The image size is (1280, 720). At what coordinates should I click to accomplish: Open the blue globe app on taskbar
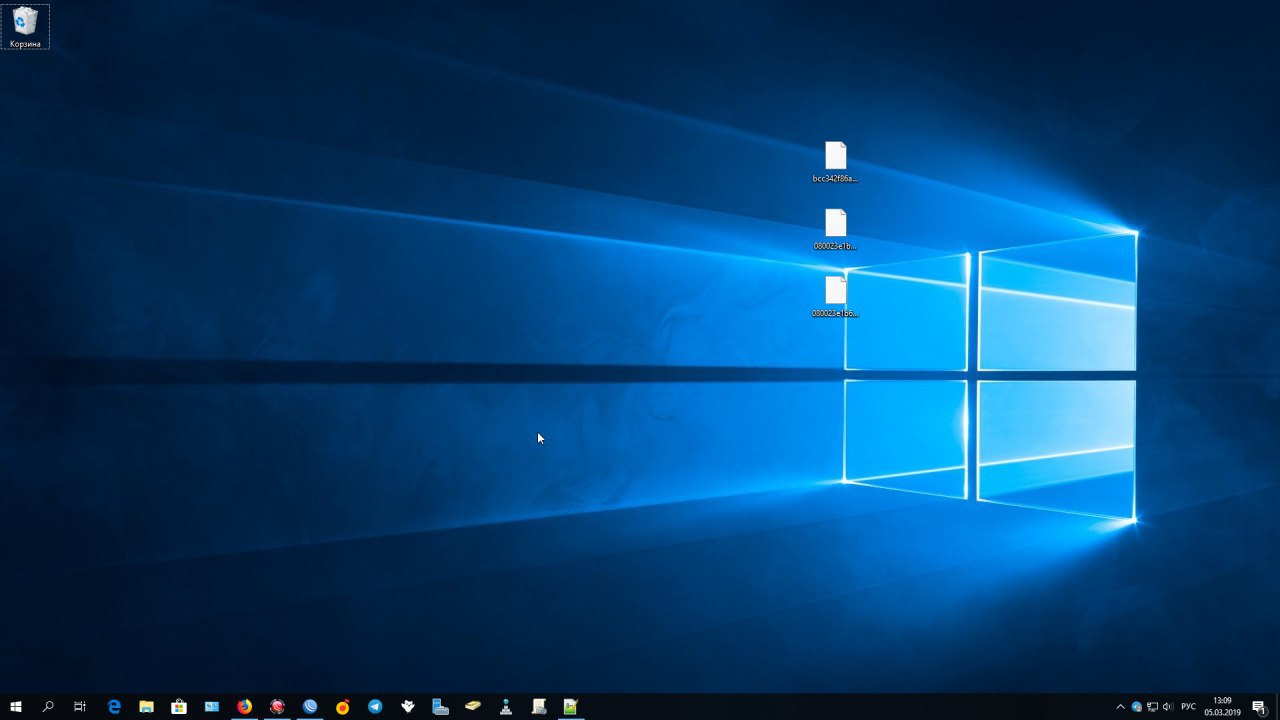pyautogui.click(x=310, y=707)
